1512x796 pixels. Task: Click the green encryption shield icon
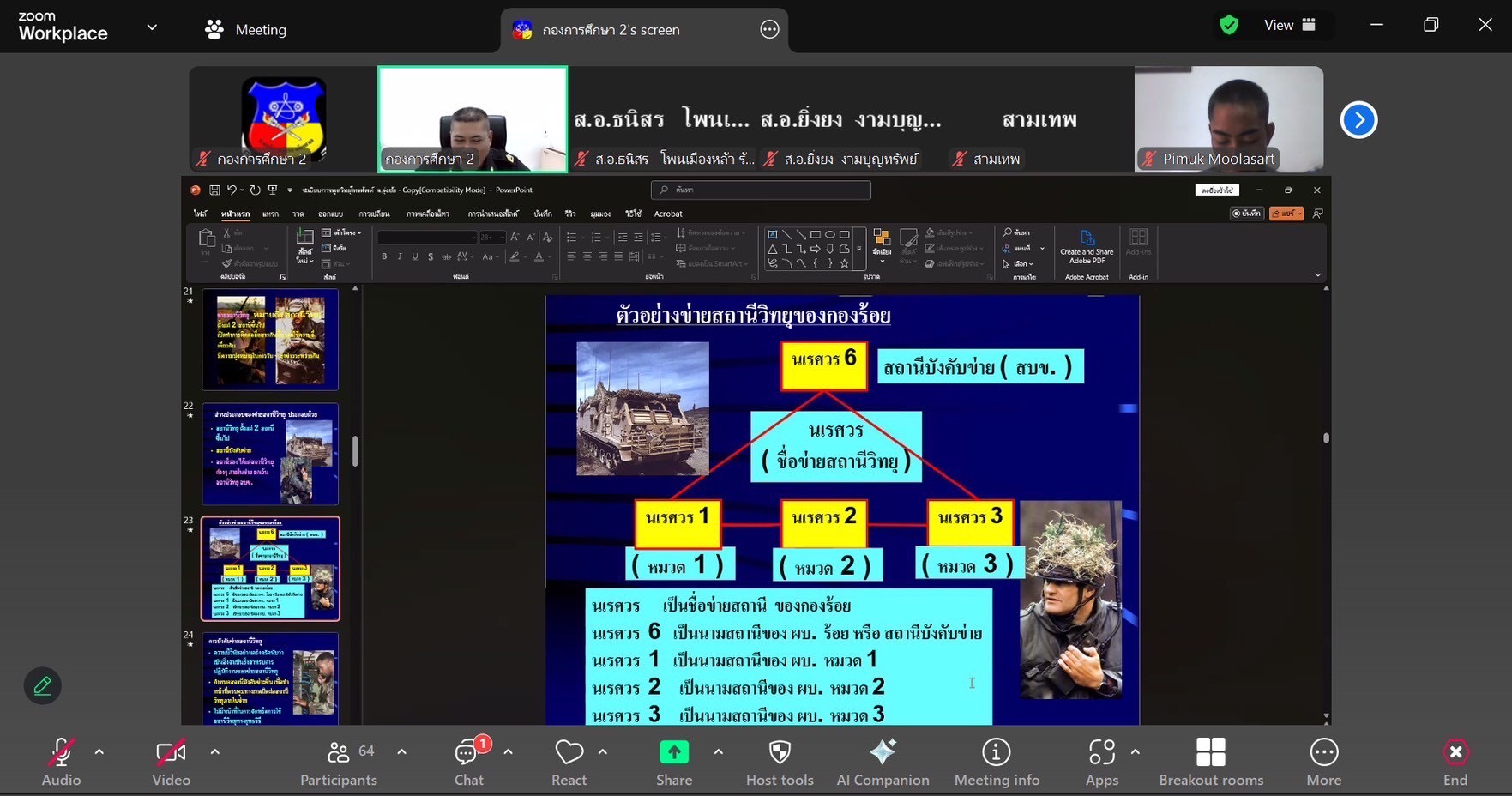click(1229, 25)
